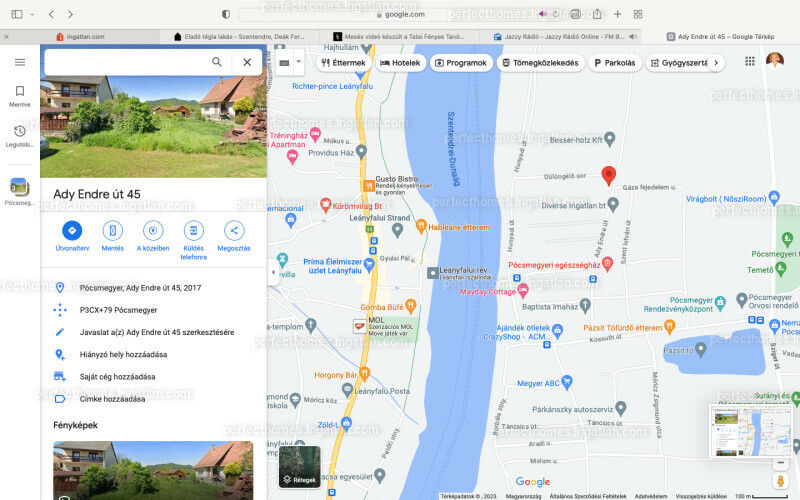800x500 pixels.
Task: Switch to the ingatlan.com tab
Action: point(80,37)
